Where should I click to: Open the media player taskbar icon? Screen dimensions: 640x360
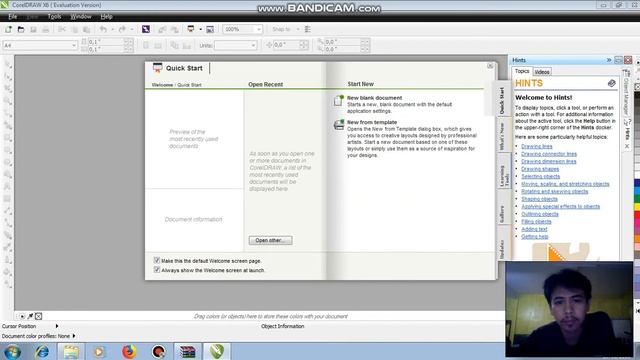pyautogui.click(x=99, y=351)
